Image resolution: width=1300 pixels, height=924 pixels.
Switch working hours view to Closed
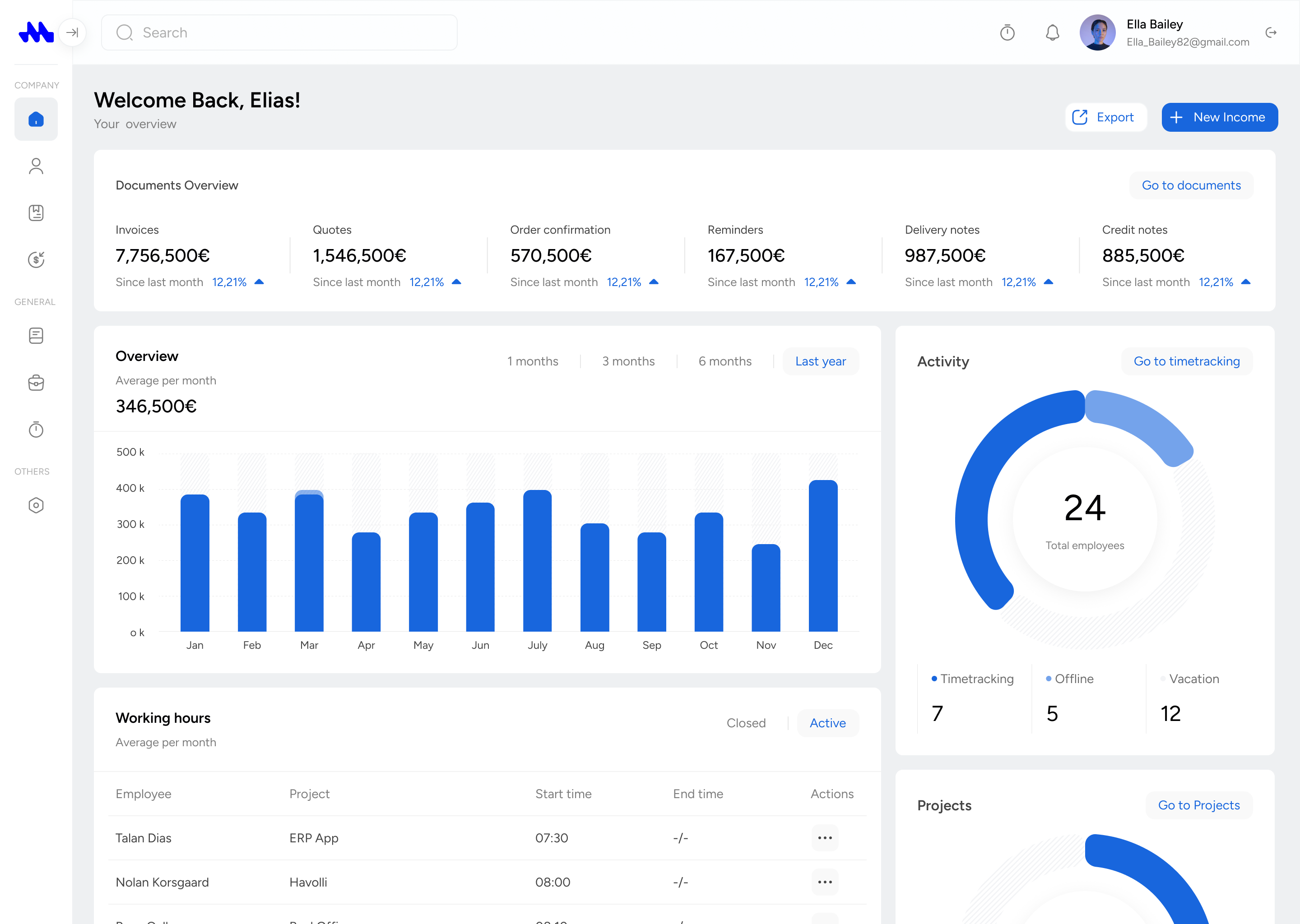746,723
